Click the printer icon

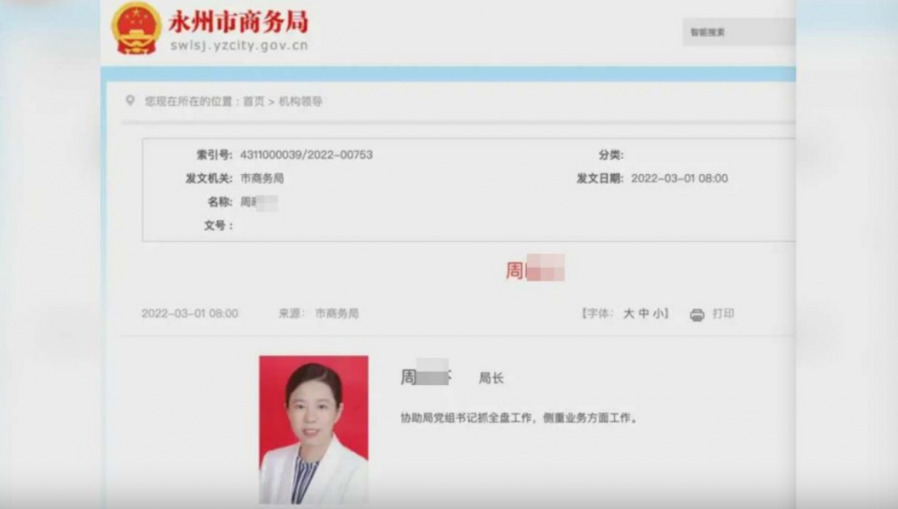click(697, 314)
